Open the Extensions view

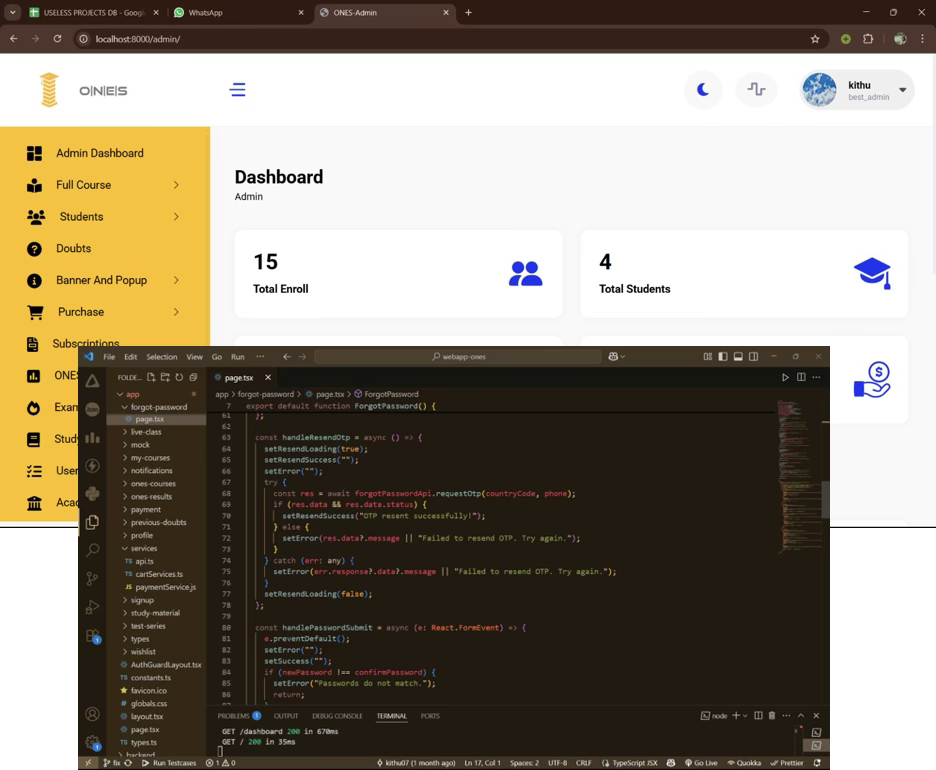coord(92,636)
